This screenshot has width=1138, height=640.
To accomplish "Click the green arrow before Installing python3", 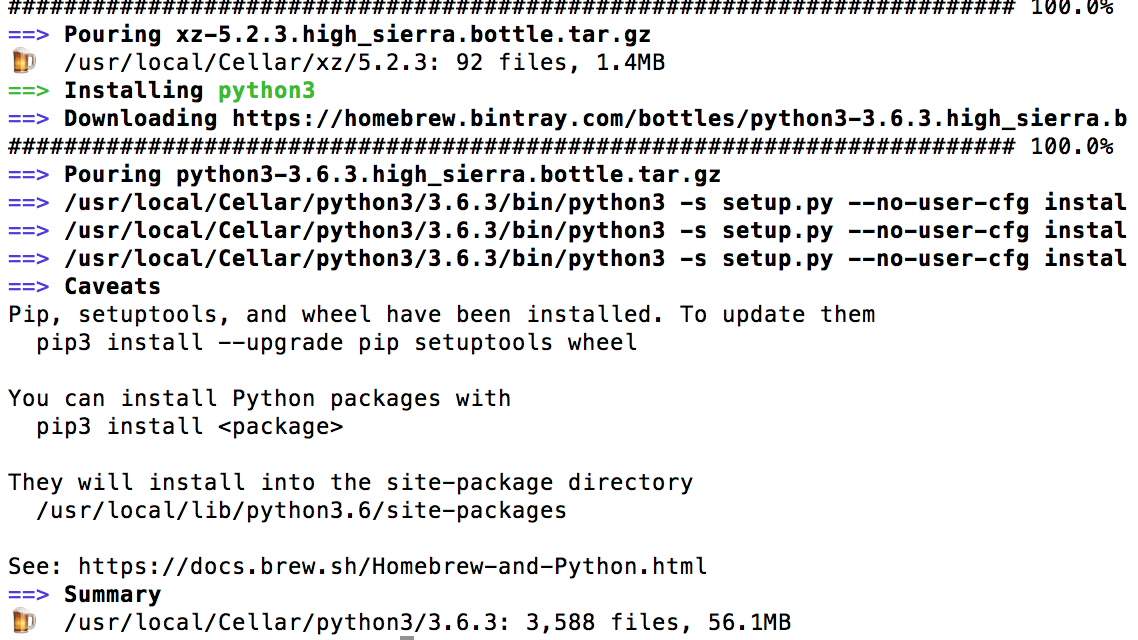I will pyautogui.click(x=29, y=91).
